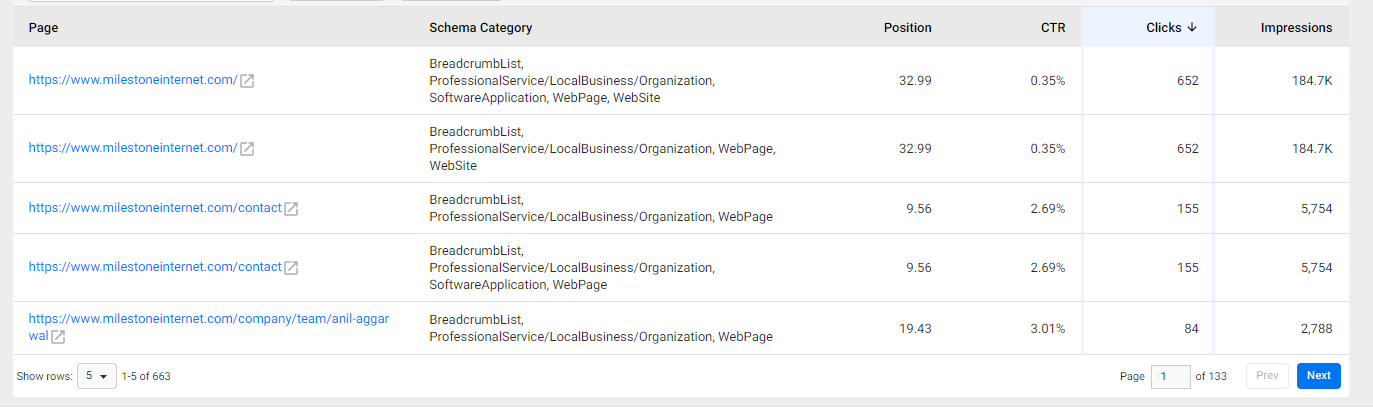Sort by the Schema Category header

pos(481,28)
